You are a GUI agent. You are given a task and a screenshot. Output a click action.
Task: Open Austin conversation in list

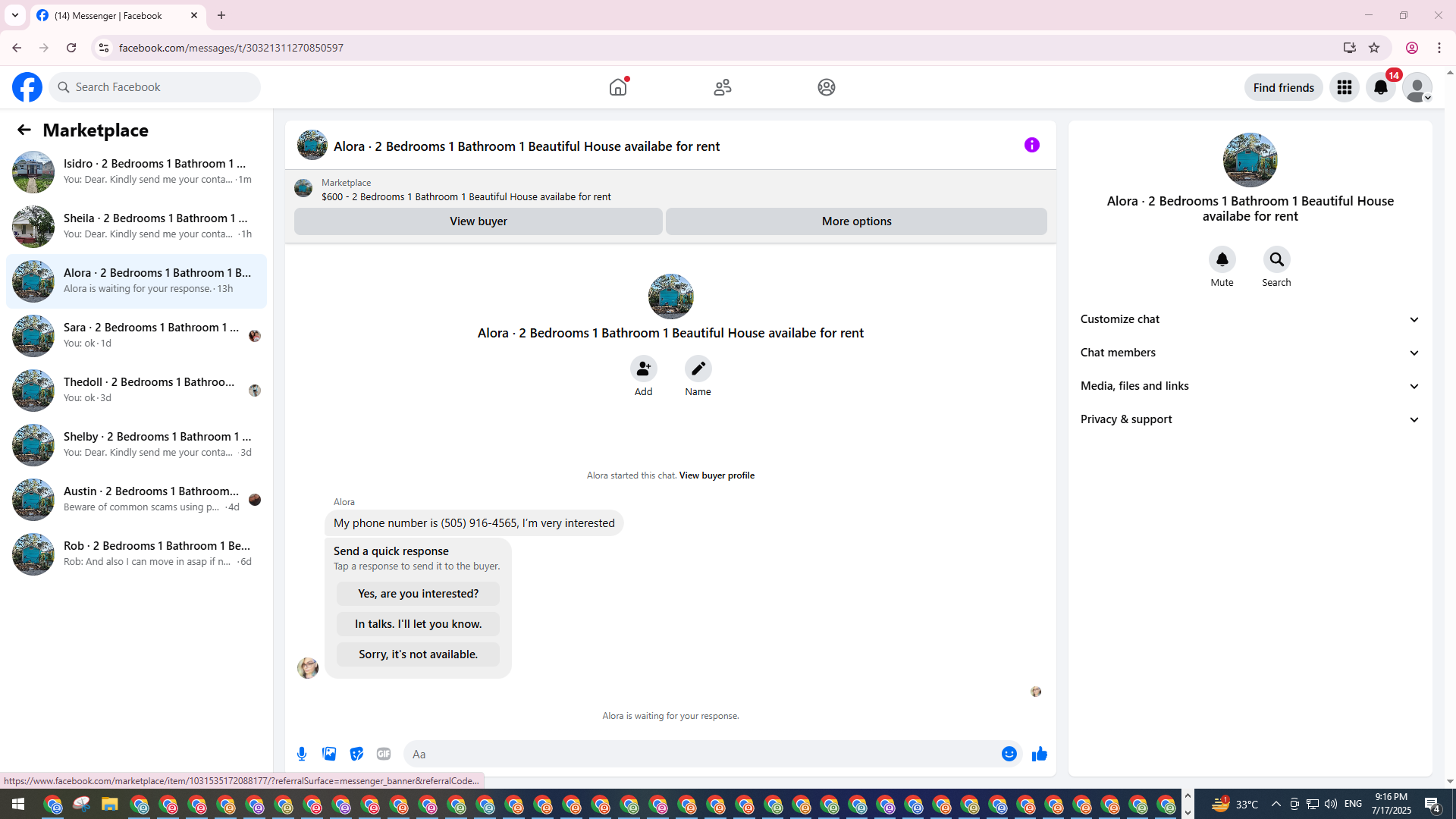(136, 500)
